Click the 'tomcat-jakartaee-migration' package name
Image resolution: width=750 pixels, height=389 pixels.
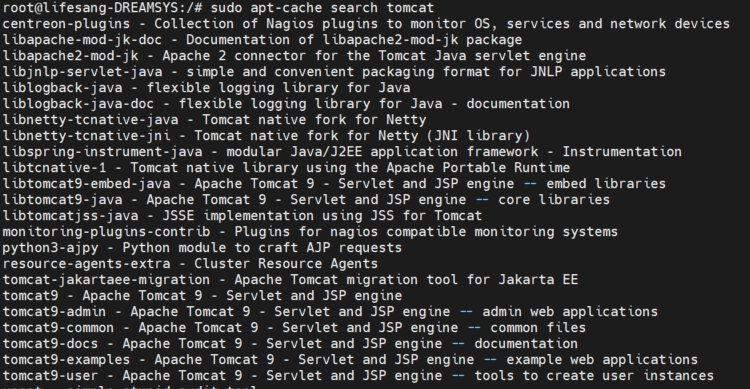[x=106, y=280]
